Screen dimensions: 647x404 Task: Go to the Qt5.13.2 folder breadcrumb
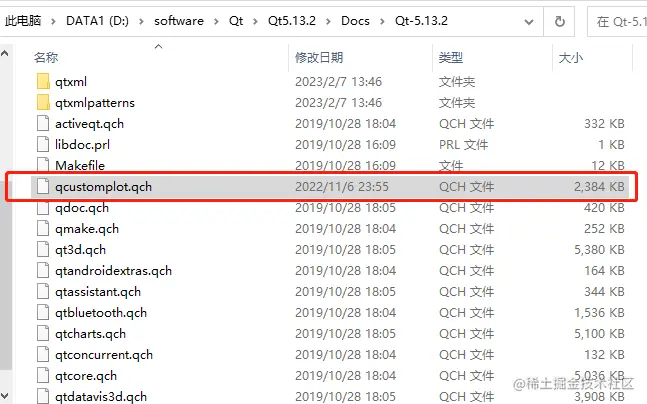click(x=292, y=21)
